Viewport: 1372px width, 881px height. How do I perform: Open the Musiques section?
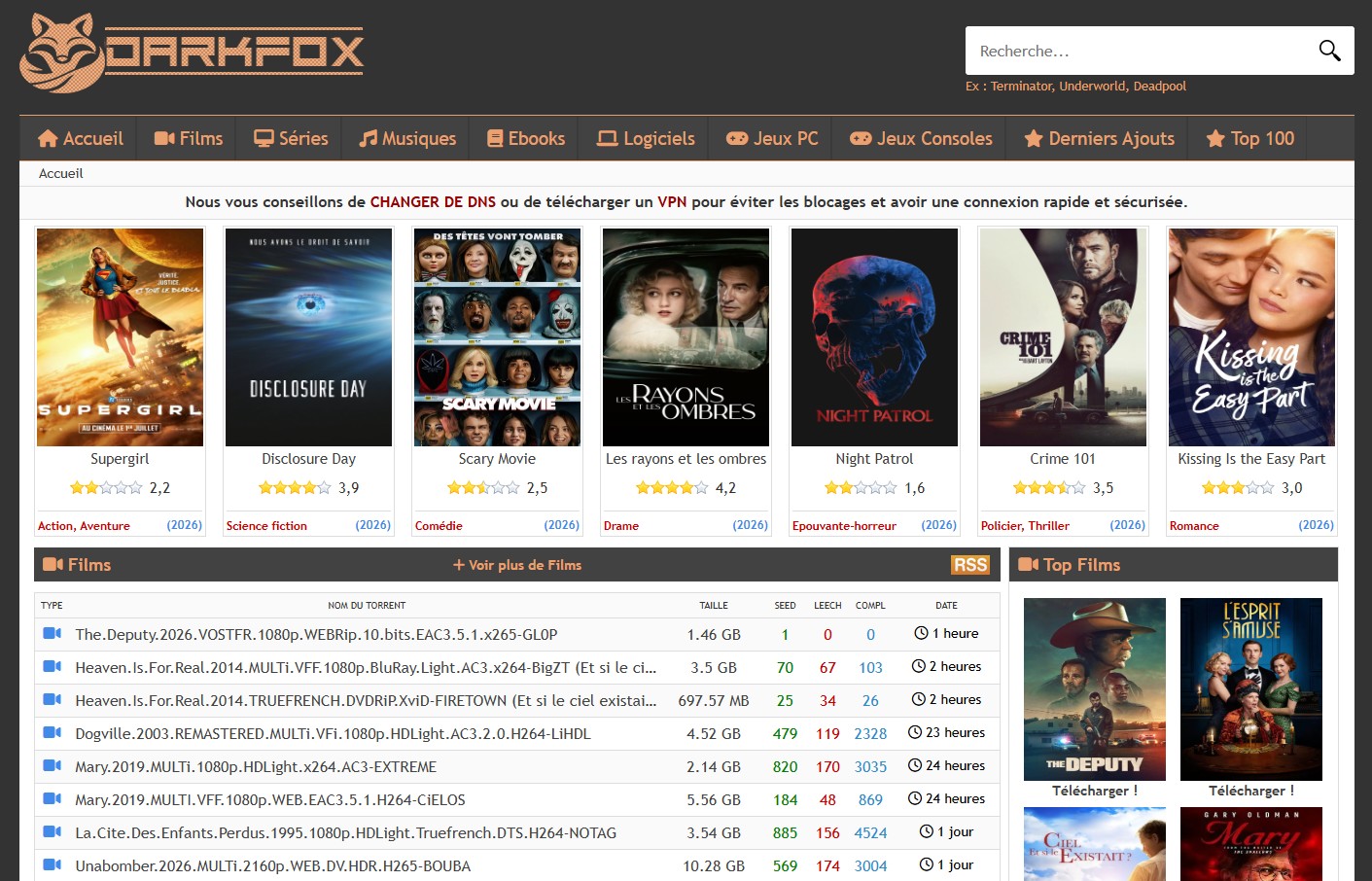tap(407, 138)
